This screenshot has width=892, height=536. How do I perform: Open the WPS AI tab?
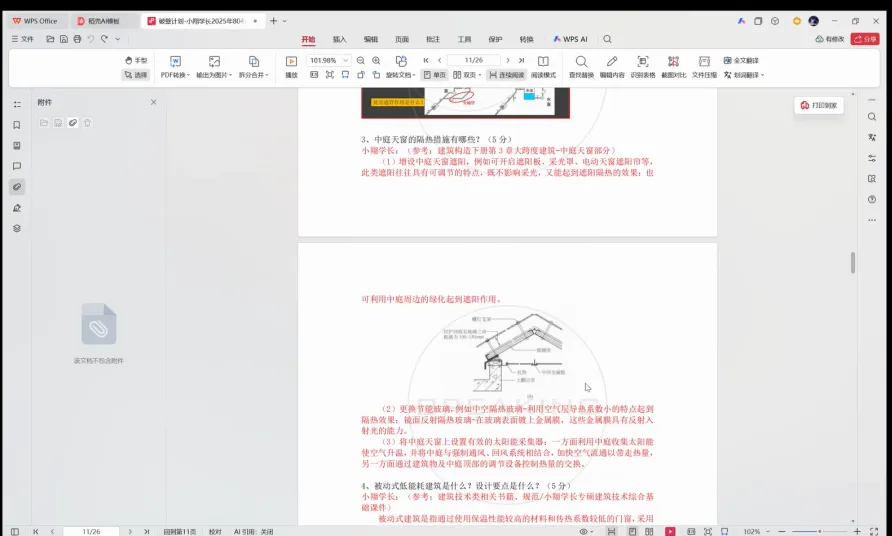point(570,39)
